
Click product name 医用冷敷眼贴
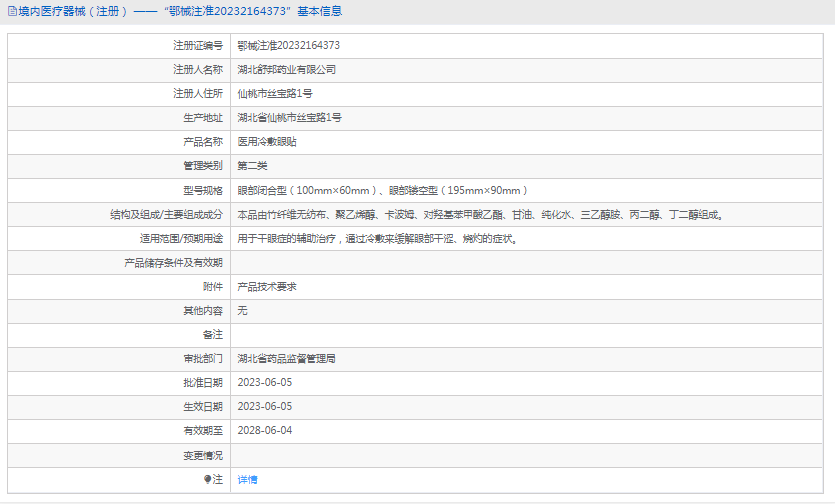(x=266, y=142)
